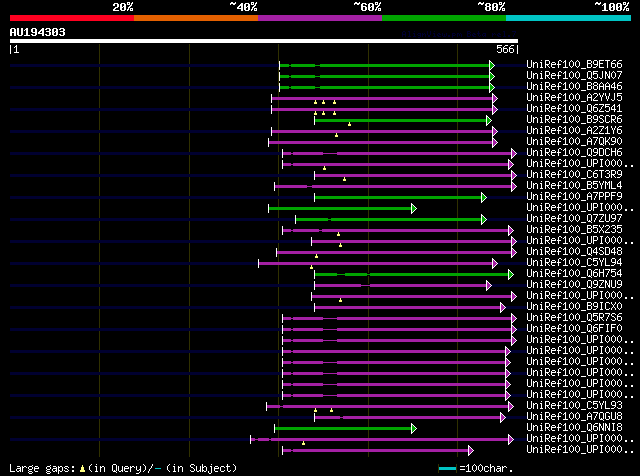Click the arrowhead ending the A7QGU8 alignment
Screen dimensions: 640x476
[x=503, y=417]
